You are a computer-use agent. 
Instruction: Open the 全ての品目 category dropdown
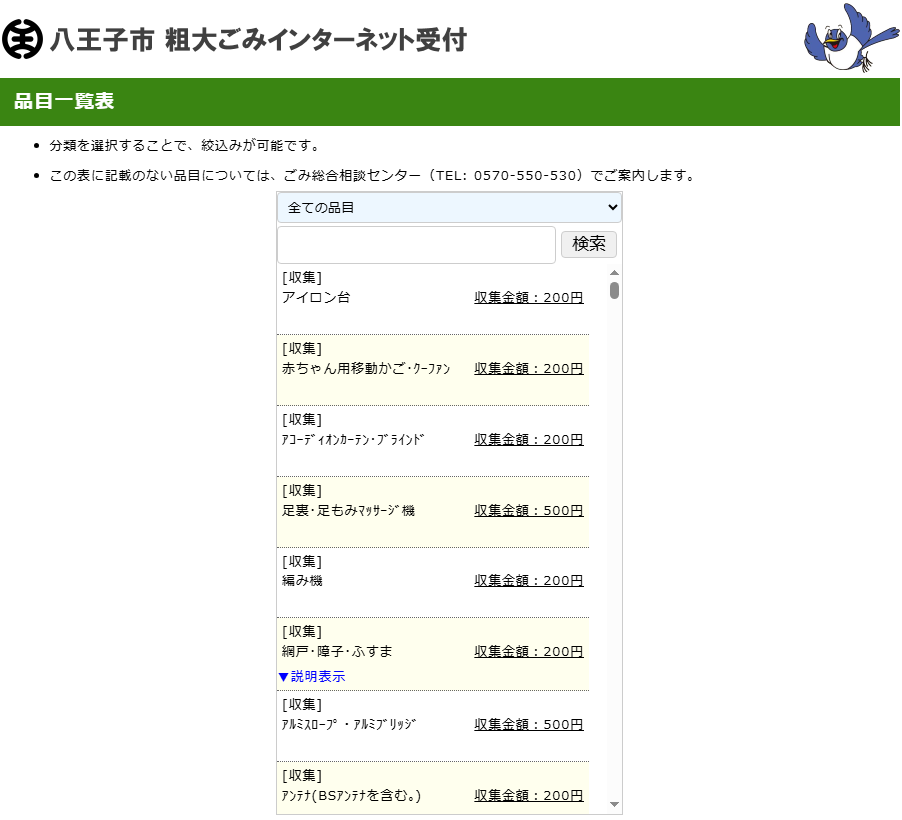pyautogui.click(x=449, y=207)
